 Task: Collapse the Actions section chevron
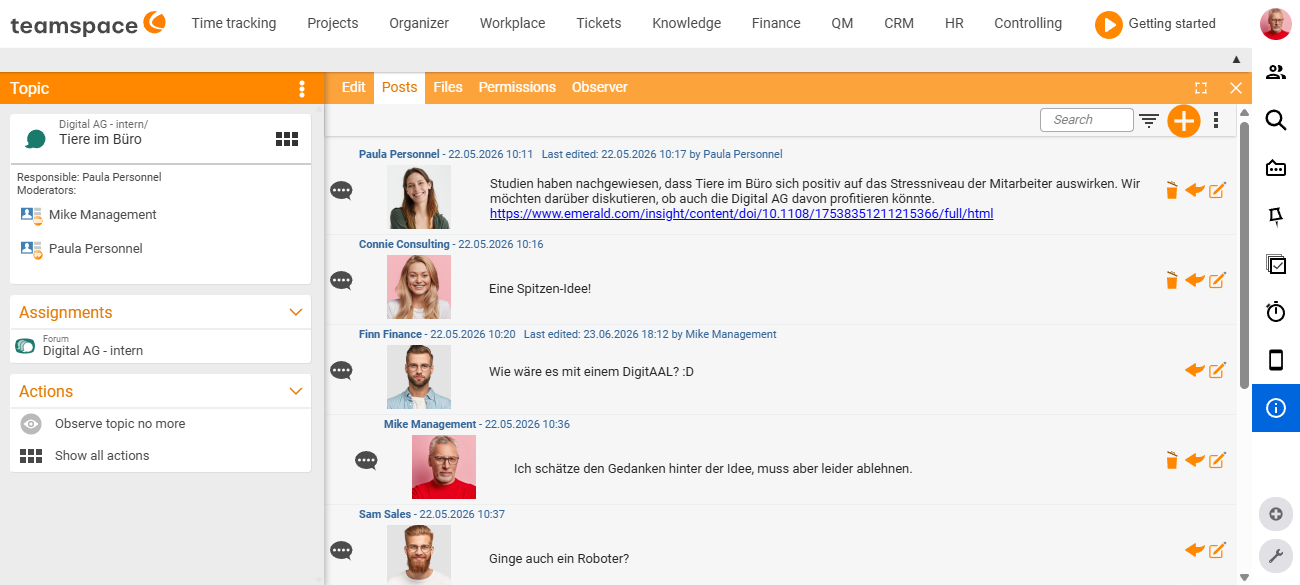[295, 391]
